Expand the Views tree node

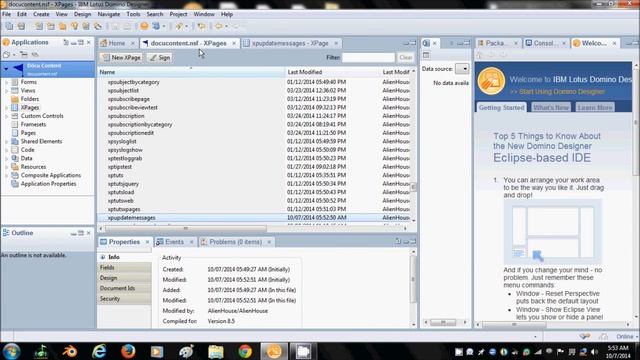[7, 91]
